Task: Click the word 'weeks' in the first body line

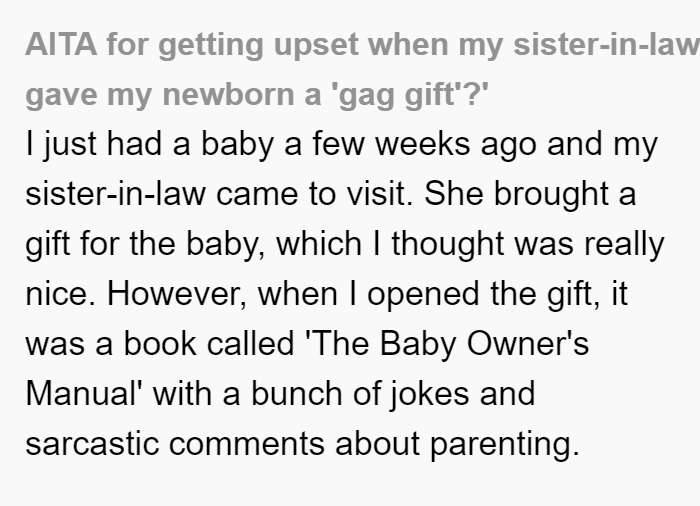Action: click(x=423, y=144)
